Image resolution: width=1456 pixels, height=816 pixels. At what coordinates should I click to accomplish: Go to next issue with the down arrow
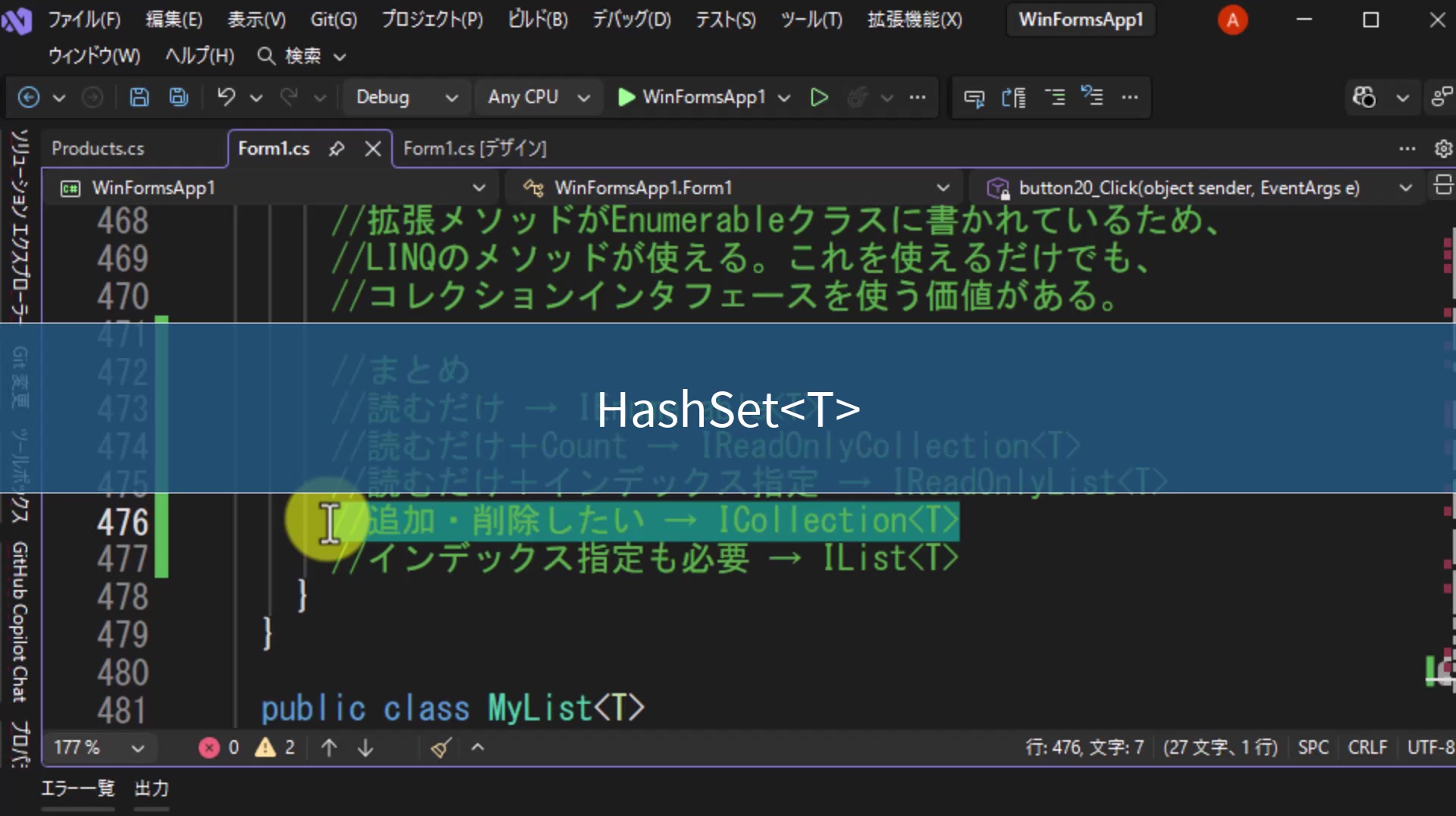pyautogui.click(x=366, y=748)
